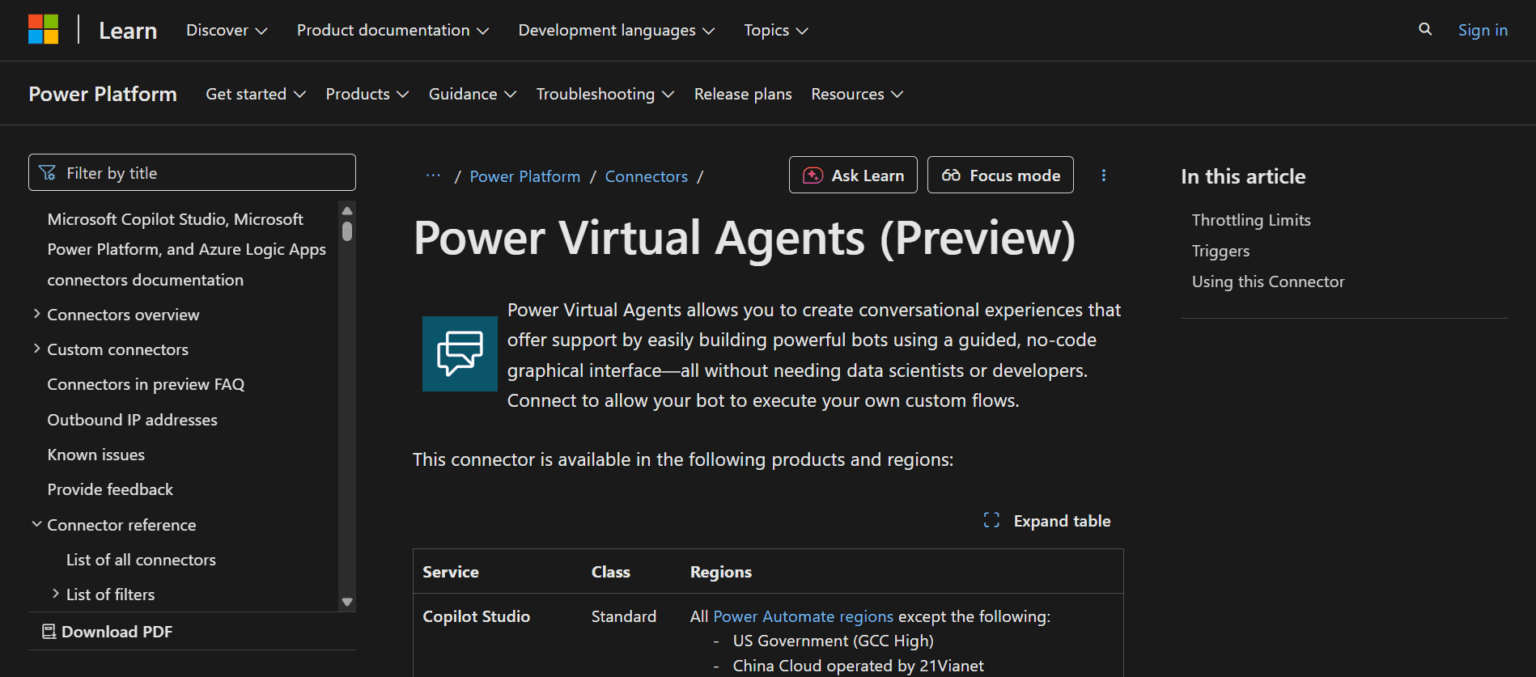Click the Download PDF icon
This screenshot has width=1536, height=677.
click(x=46, y=631)
